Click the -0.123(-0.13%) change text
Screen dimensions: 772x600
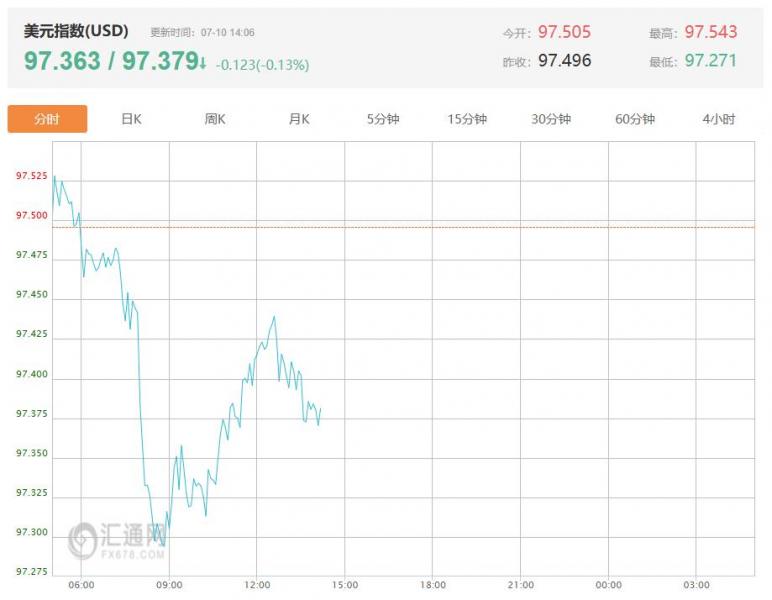pos(262,65)
